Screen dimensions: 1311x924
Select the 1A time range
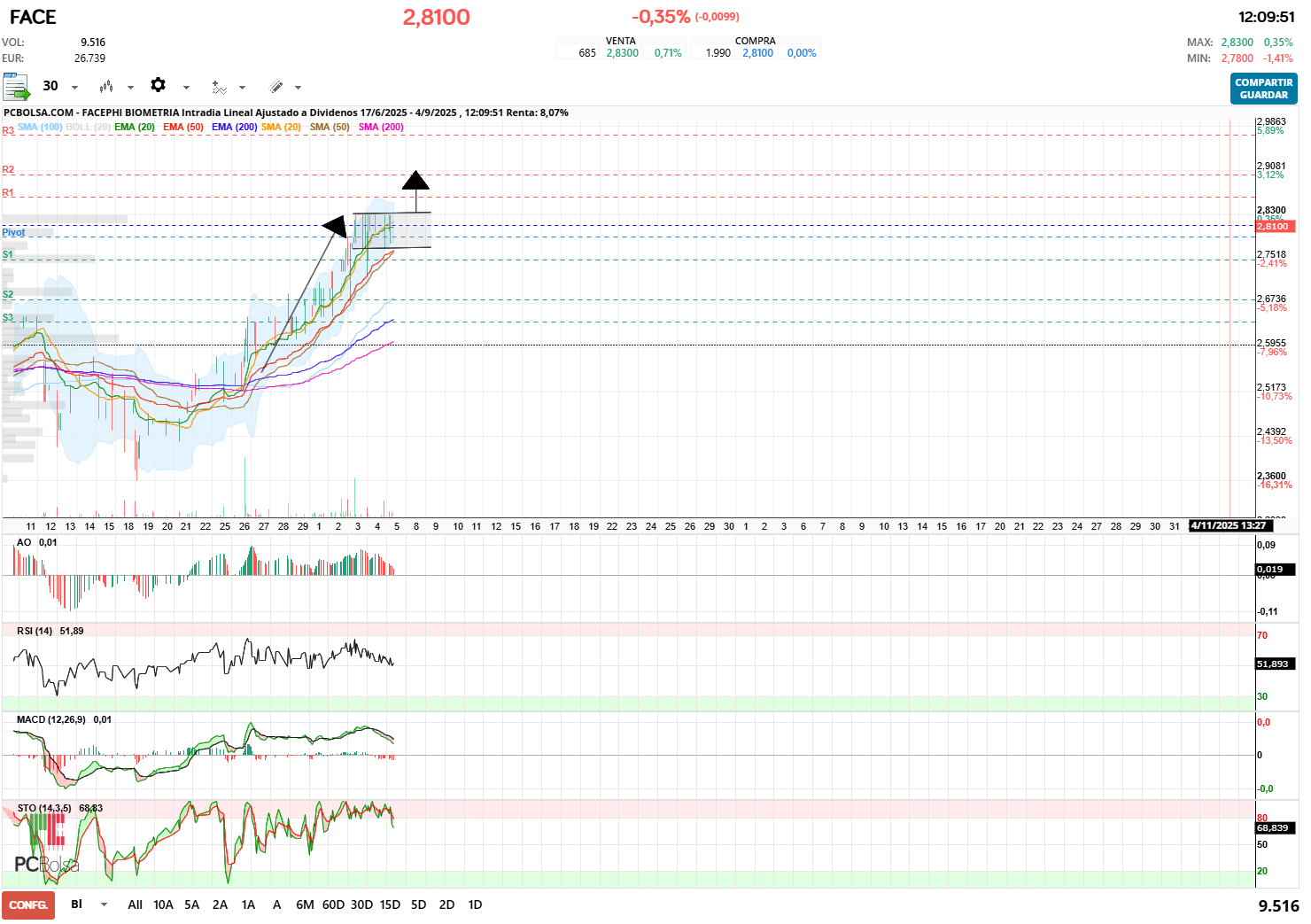[x=248, y=905]
